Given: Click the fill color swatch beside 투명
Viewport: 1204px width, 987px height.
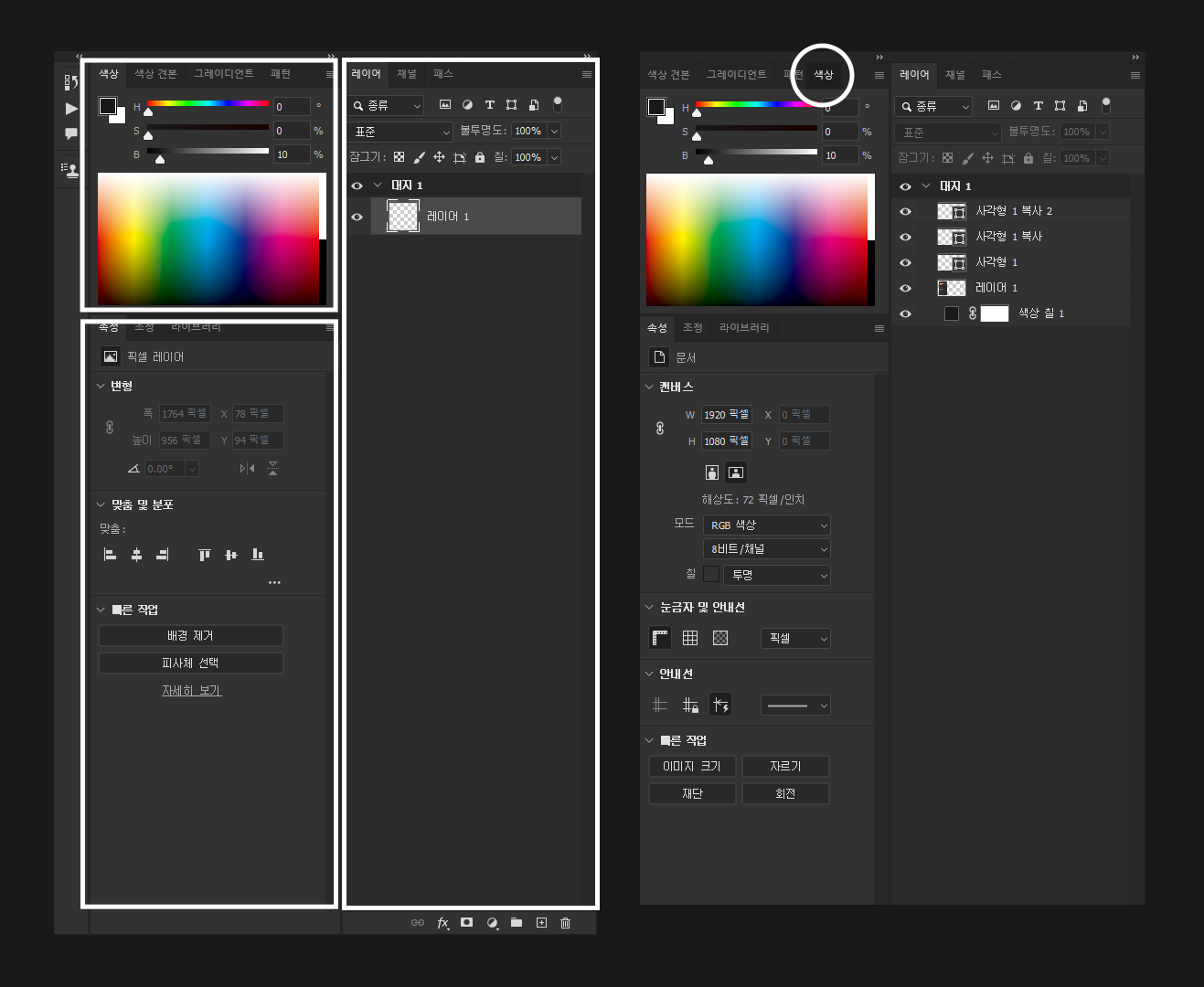Looking at the screenshot, I should [711, 575].
